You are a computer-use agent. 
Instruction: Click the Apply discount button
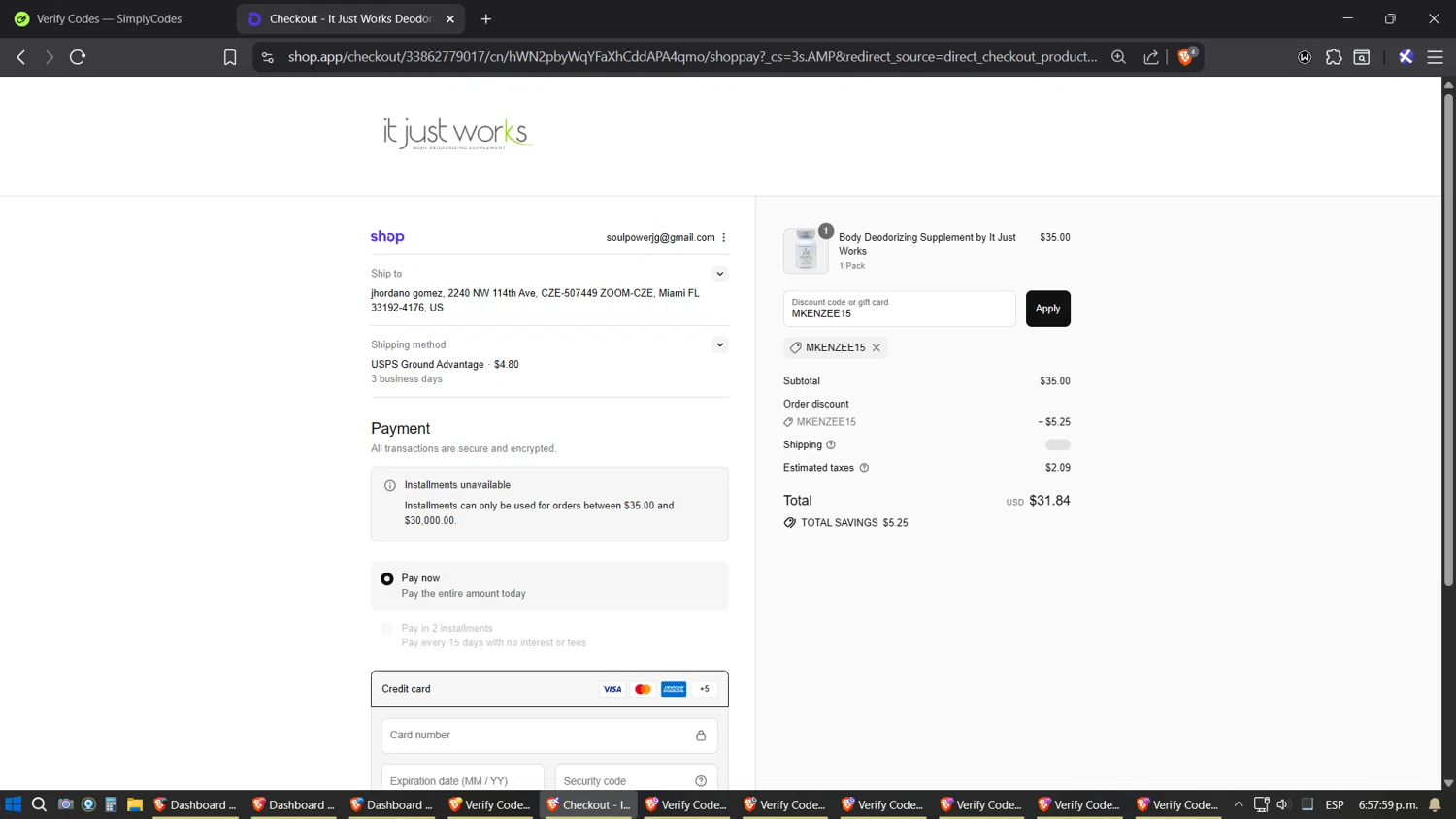(x=1048, y=309)
